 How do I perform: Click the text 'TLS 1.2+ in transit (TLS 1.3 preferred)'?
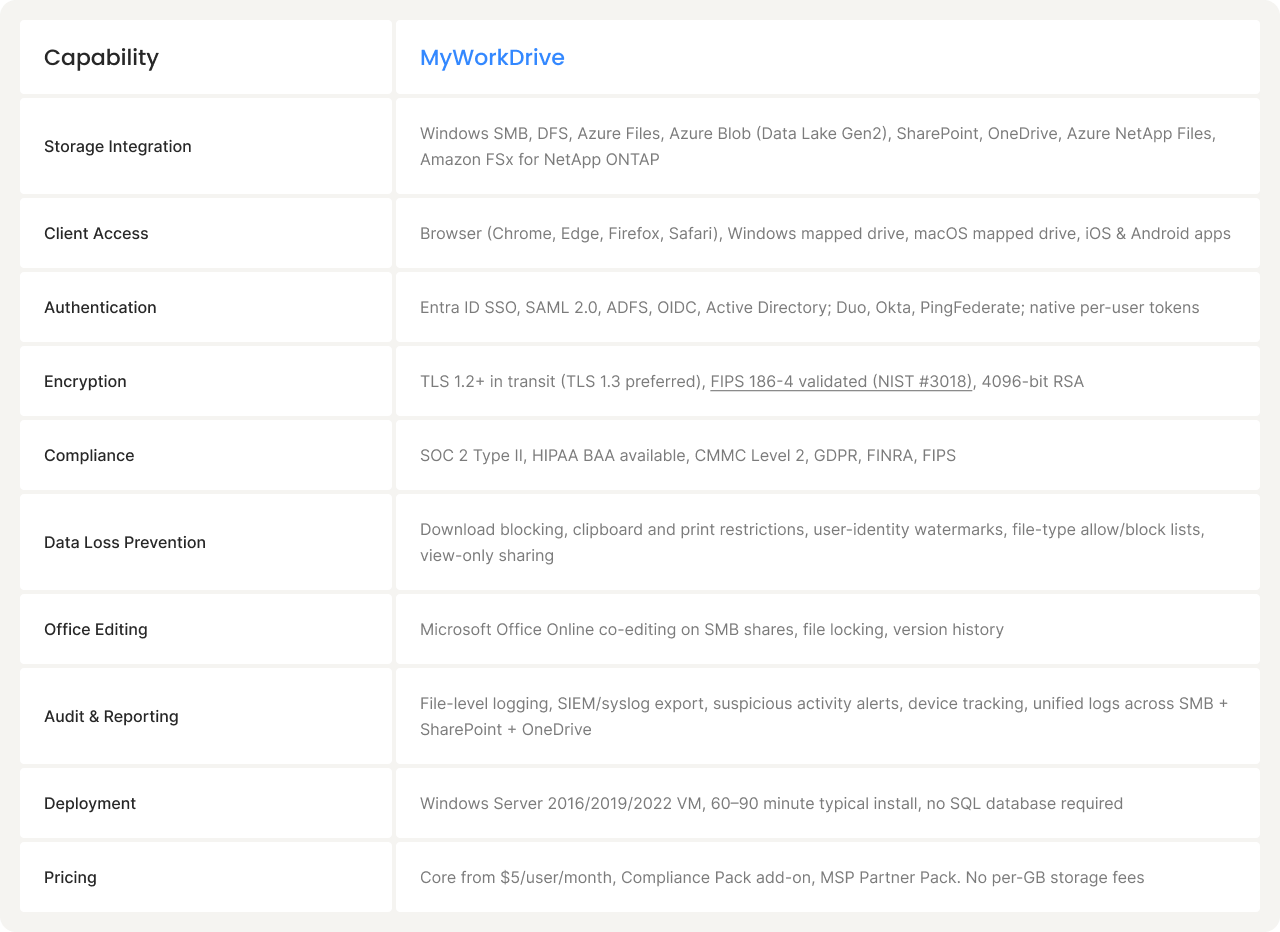(x=561, y=381)
